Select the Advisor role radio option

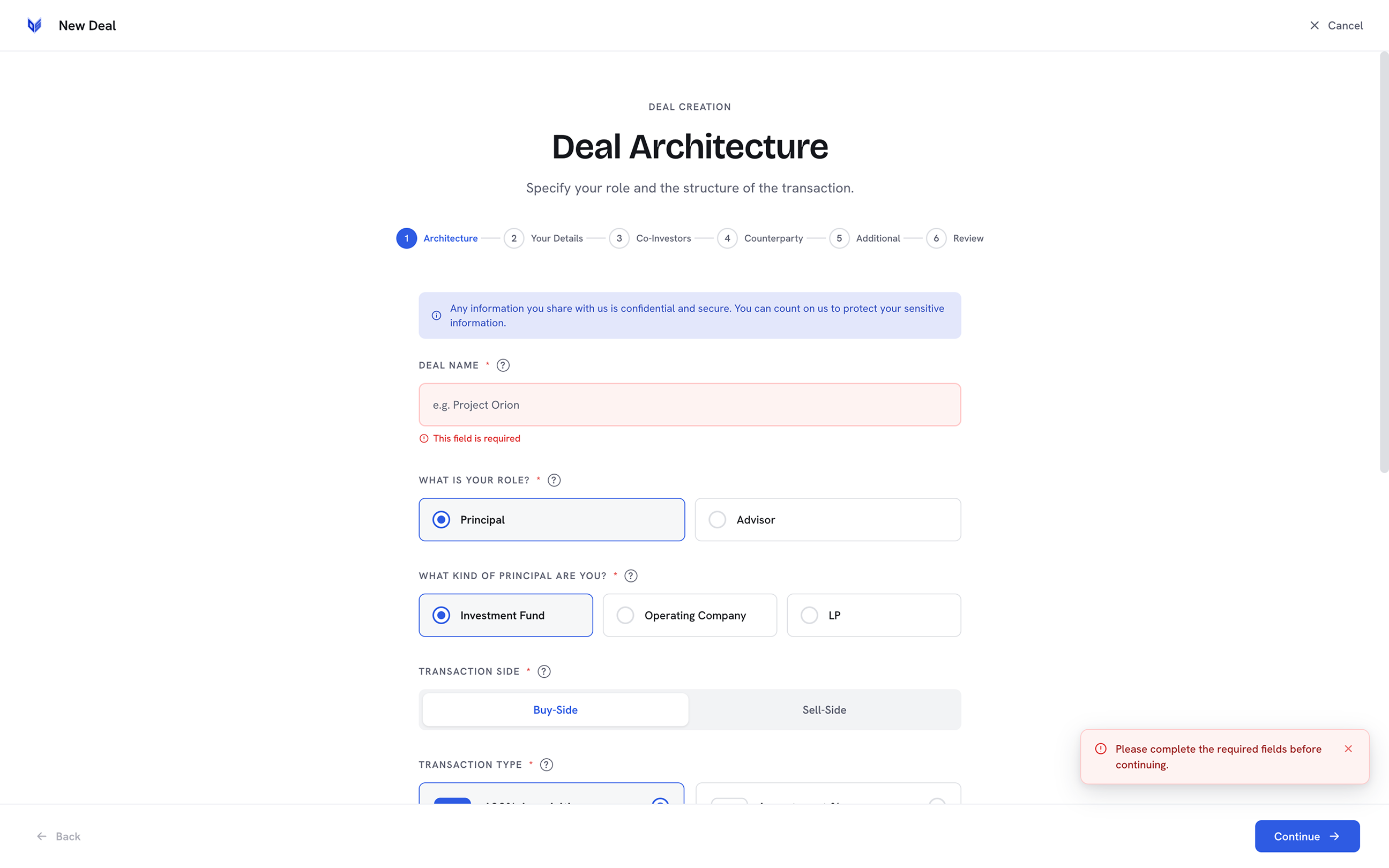[827, 520]
